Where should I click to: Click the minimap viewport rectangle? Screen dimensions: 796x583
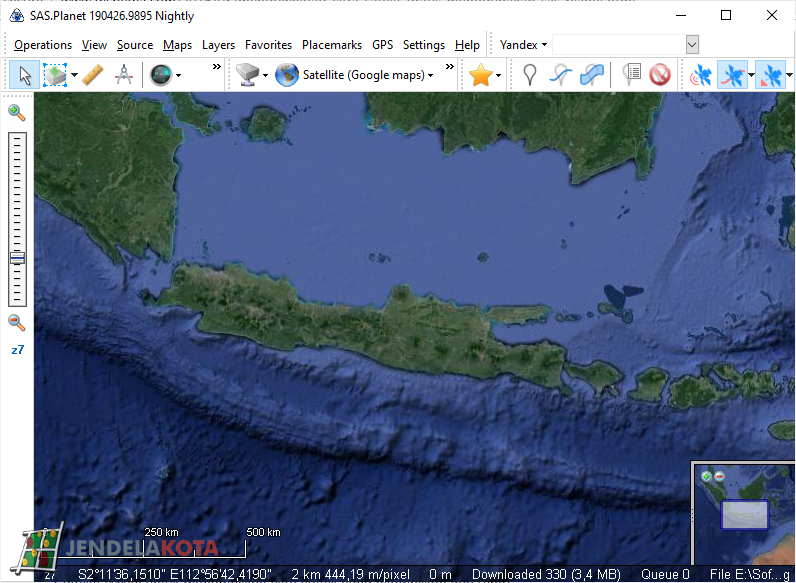[745, 514]
